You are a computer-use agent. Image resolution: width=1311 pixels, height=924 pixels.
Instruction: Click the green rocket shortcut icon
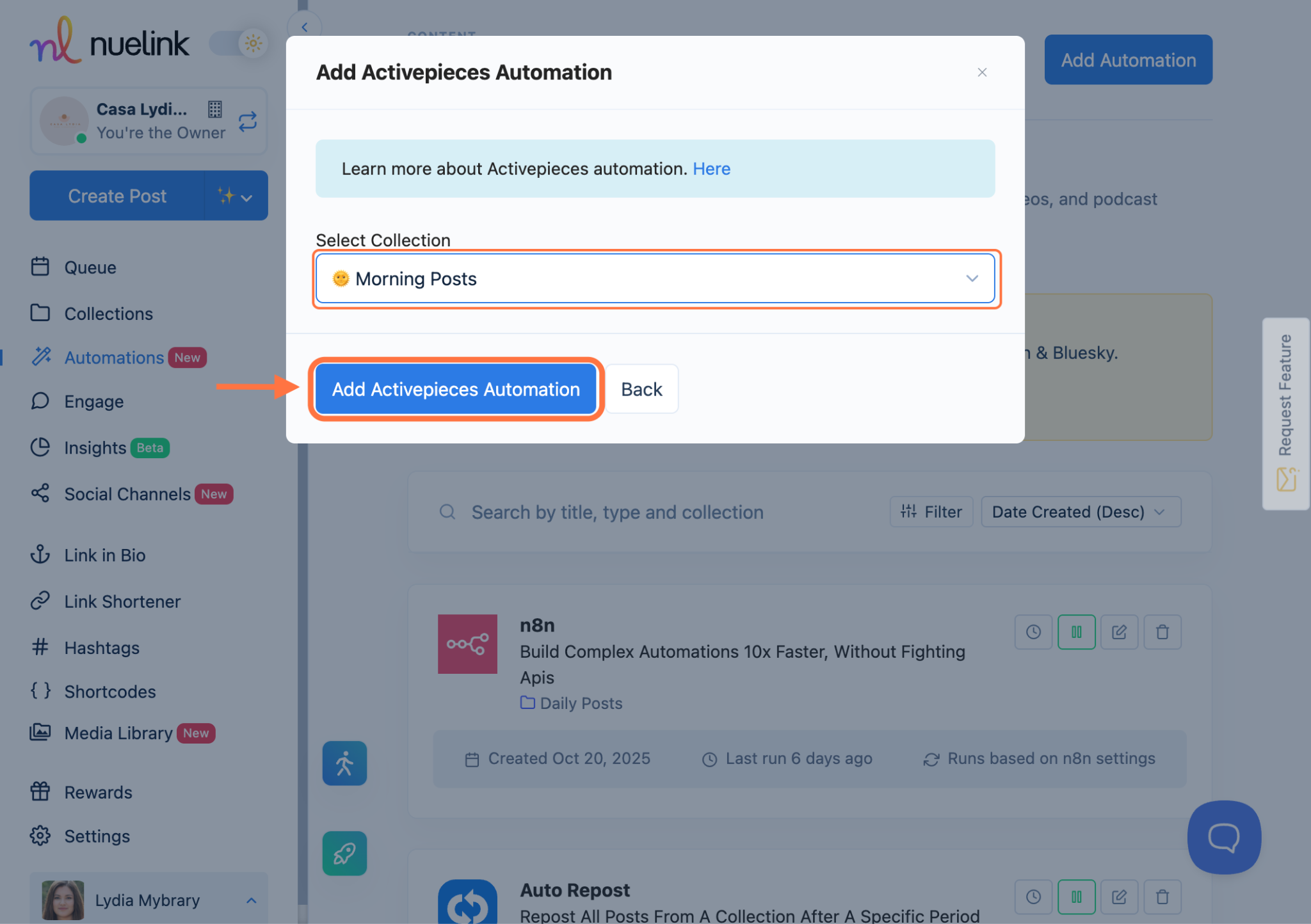click(x=344, y=853)
